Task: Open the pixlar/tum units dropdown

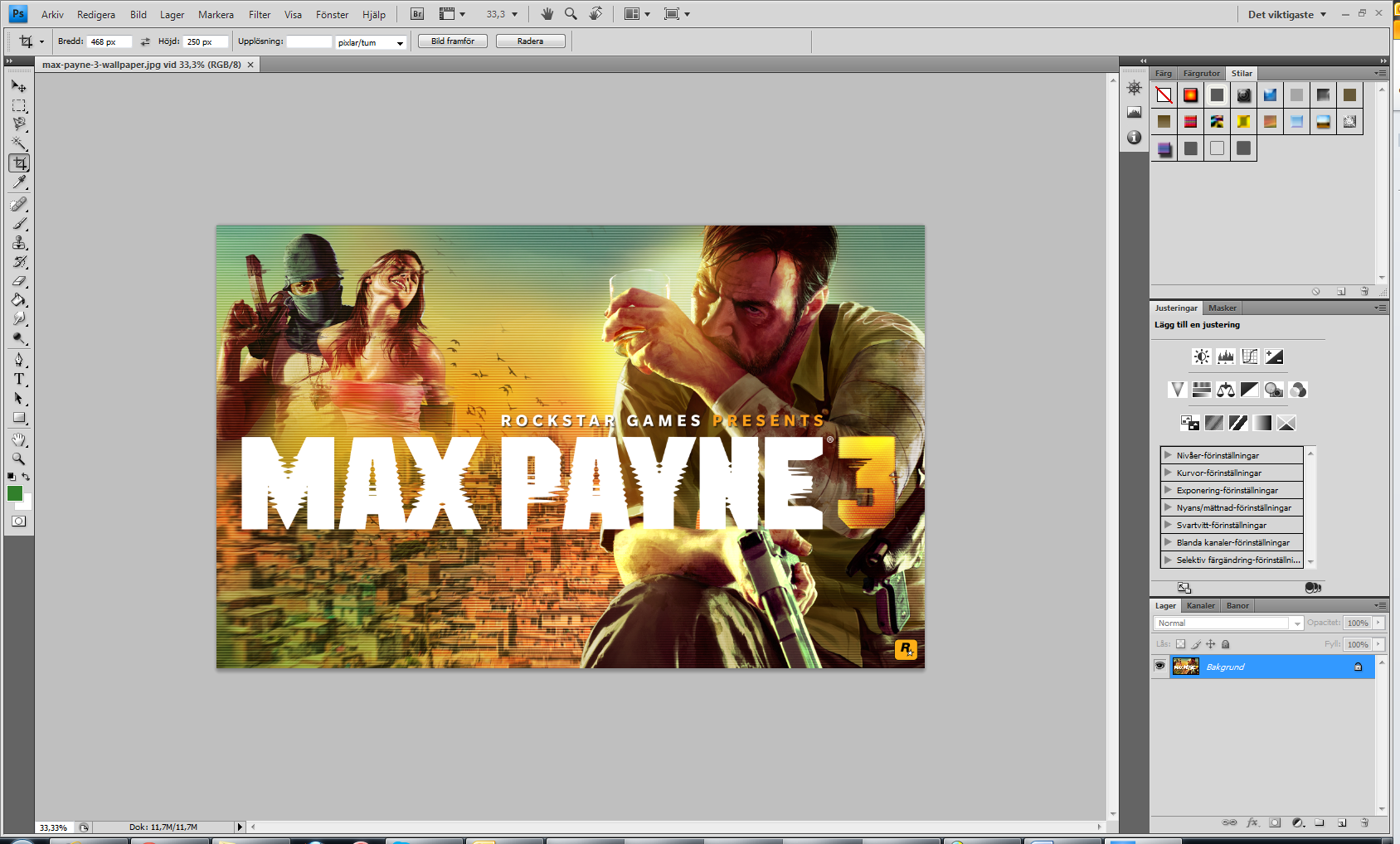Action: tap(372, 42)
